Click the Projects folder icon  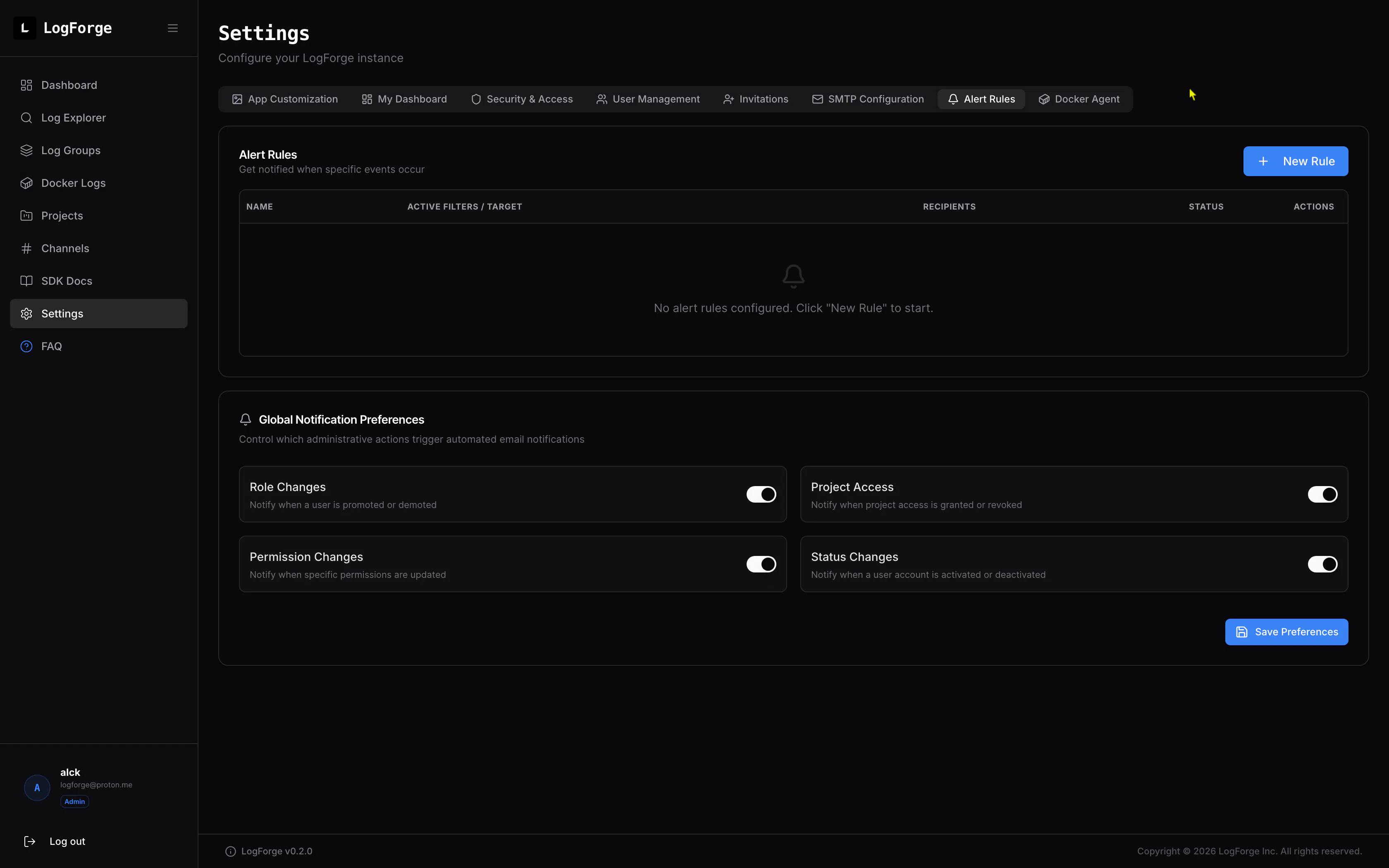[26, 216]
